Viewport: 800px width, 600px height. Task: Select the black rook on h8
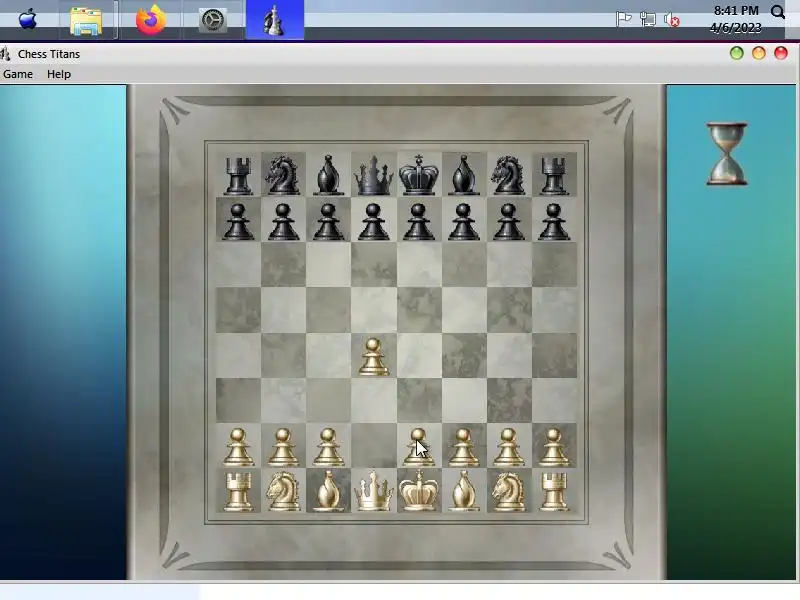pyautogui.click(x=554, y=176)
